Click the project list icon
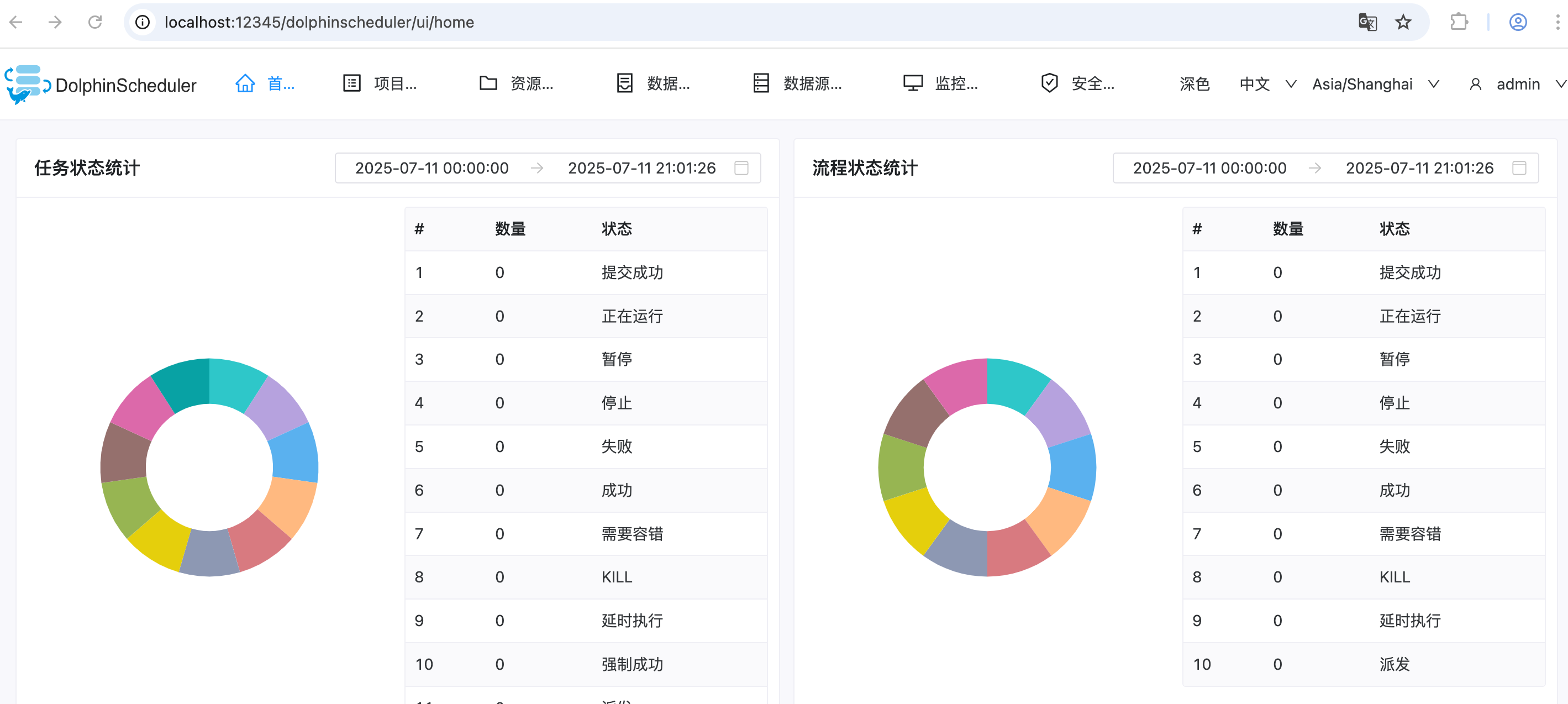1568x704 pixels. coord(352,83)
